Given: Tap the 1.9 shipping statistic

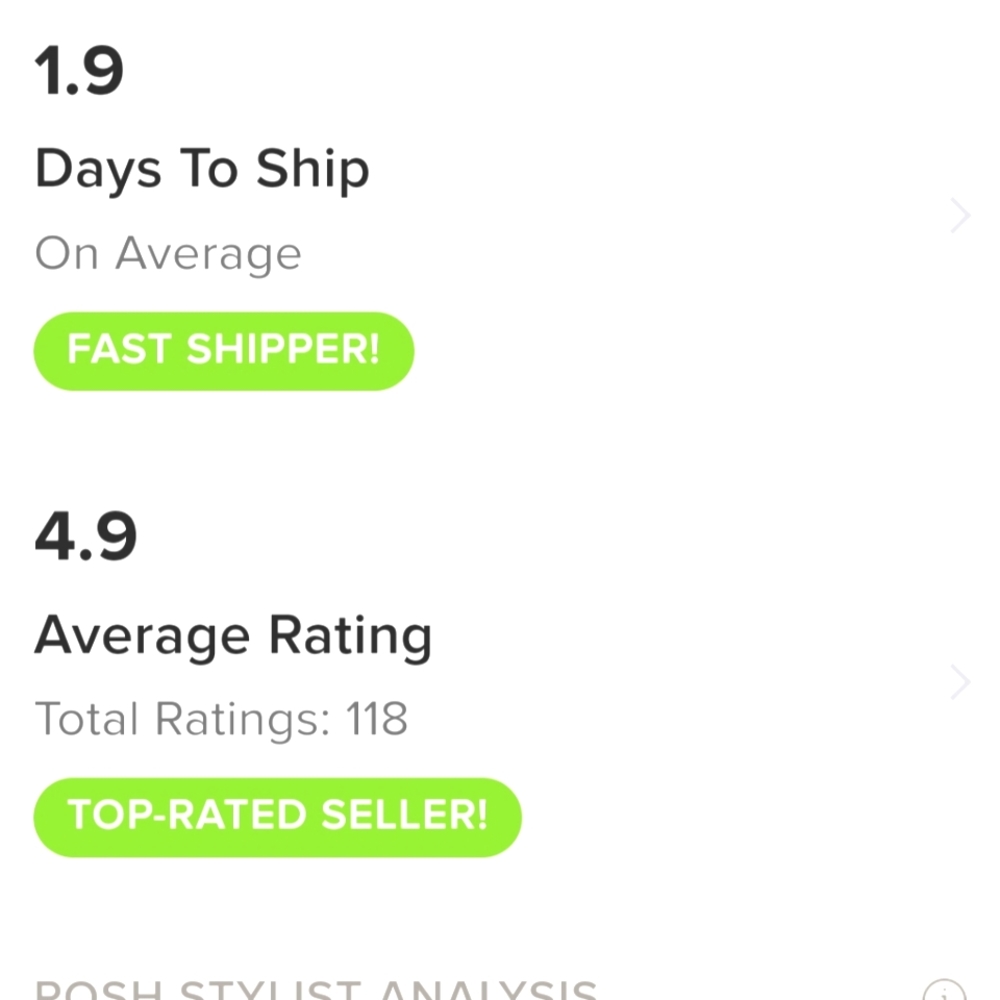Looking at the screenshot, I should click(78, 68).
